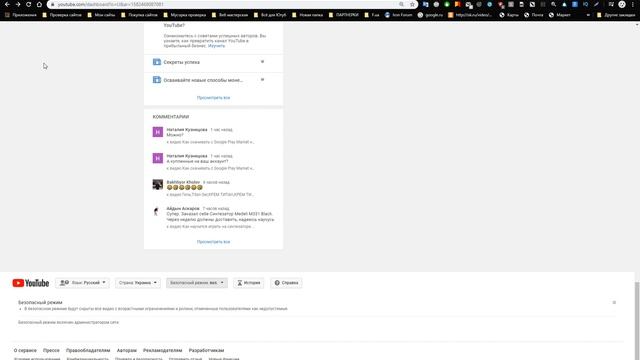Open the Язык: Русский language dropdown
The image size is (640, 360).
click(82, 283)
